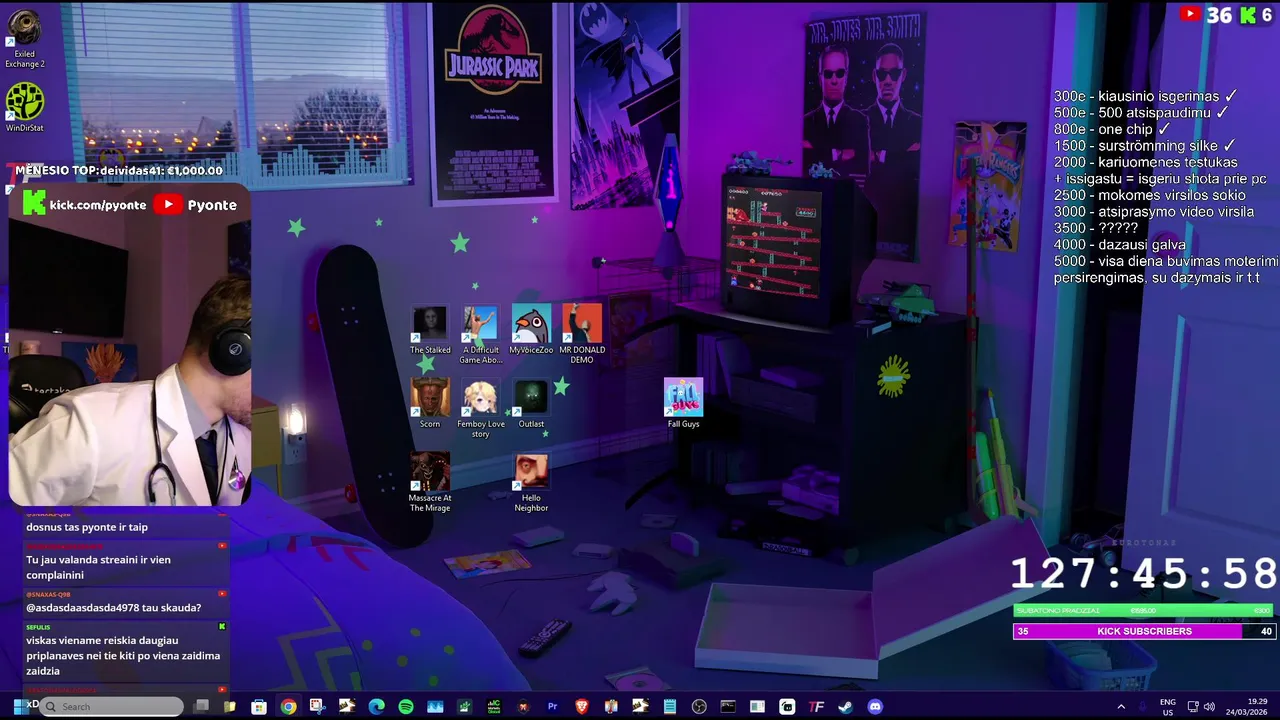Viewport: 1280px width, 720px height.
Task: Switch to OBS Studio in the taskbar
Action: pyautogui.click(x=699, y=707)
